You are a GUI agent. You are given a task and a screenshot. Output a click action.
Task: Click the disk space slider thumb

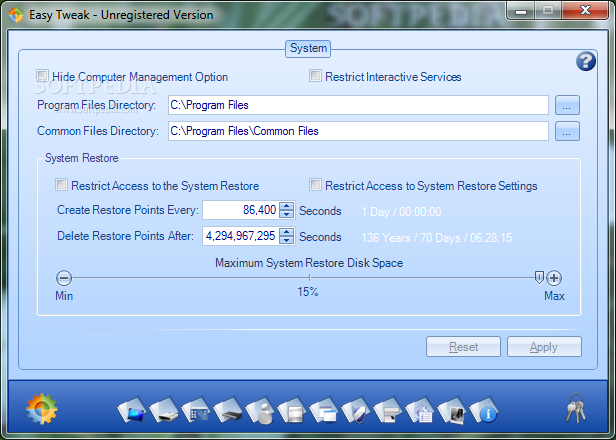[x=539, y=277]
